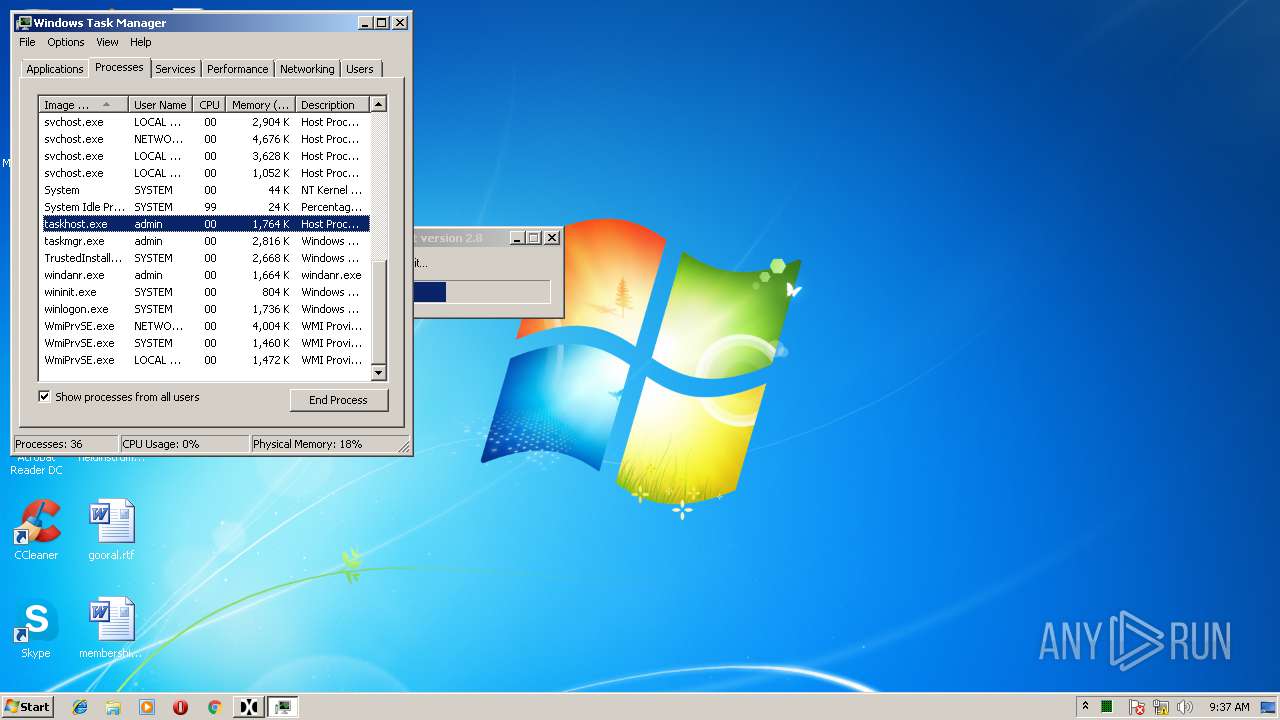Image resolution: width=1280 pixels, height=720 pixels.
Task: Sort processes by Memory column header
Action: 260,105
